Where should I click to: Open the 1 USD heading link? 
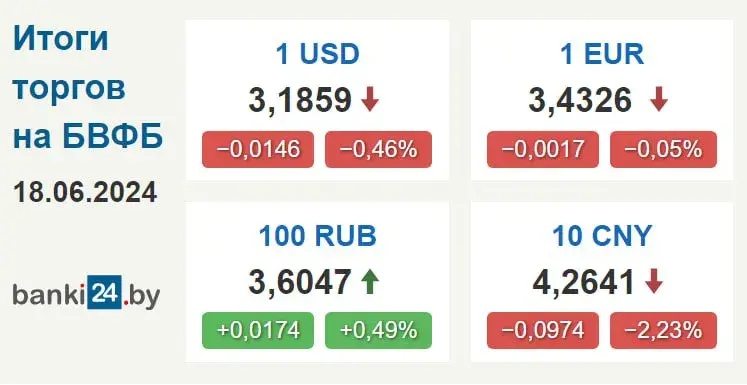click(317, 54)
